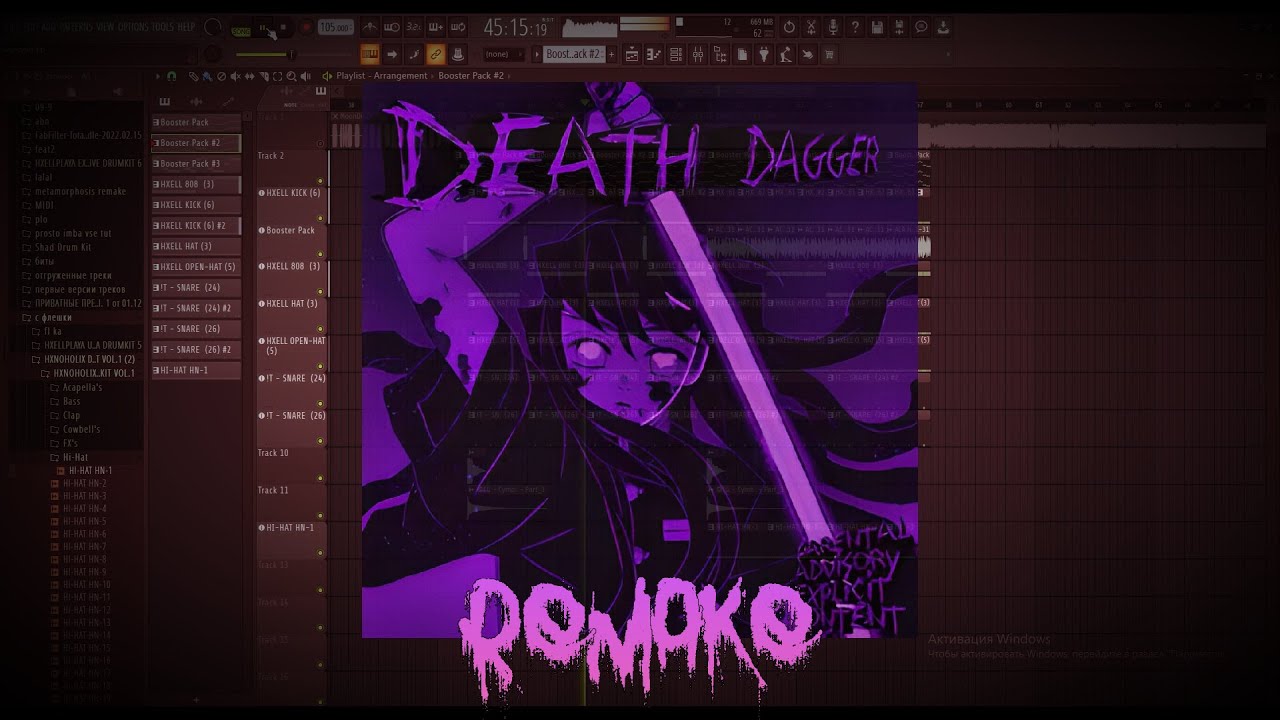Select the mute tool in playlist toolbar
Image resolution: width=1280 pixels, height=720 pixels.
(x=235, y=76)
